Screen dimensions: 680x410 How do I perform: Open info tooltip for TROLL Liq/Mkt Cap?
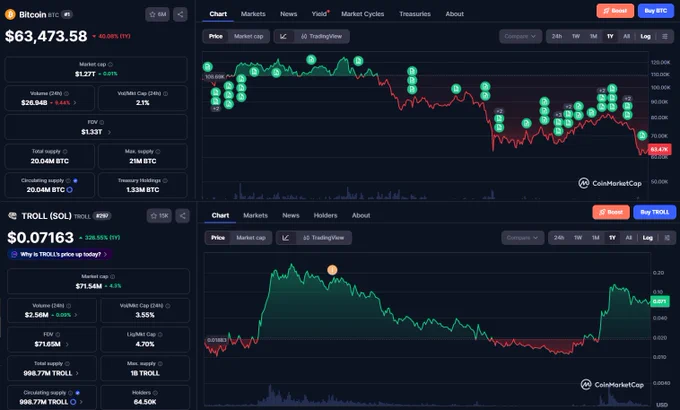pos(160,335)
